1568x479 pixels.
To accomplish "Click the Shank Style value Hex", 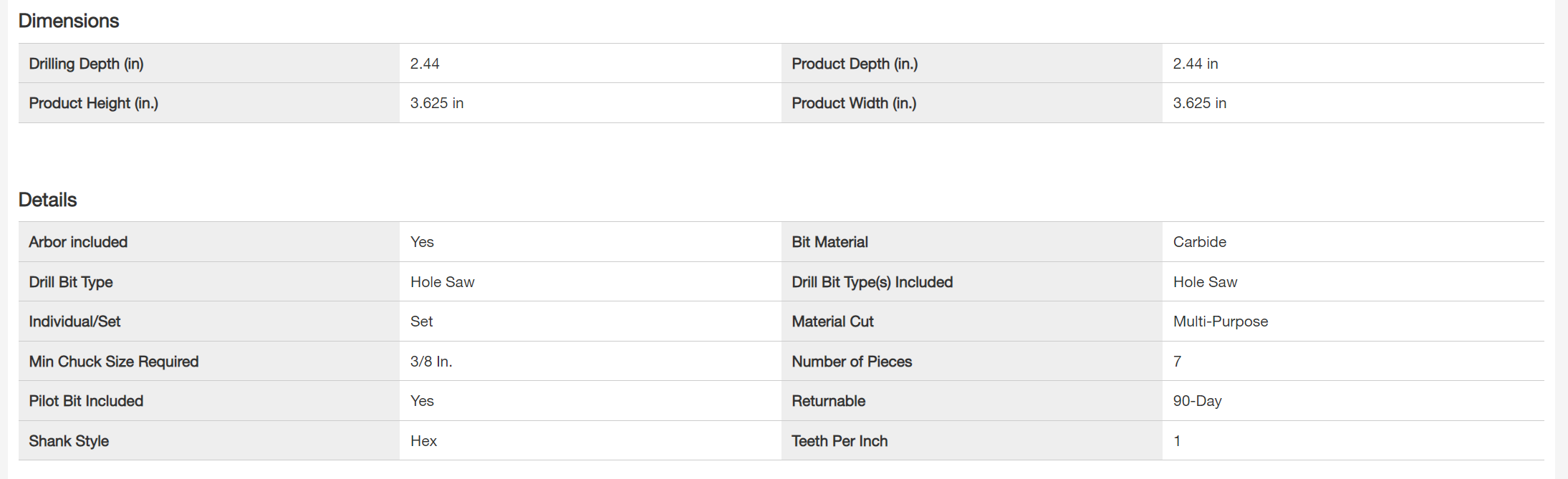I will (423, 441).
